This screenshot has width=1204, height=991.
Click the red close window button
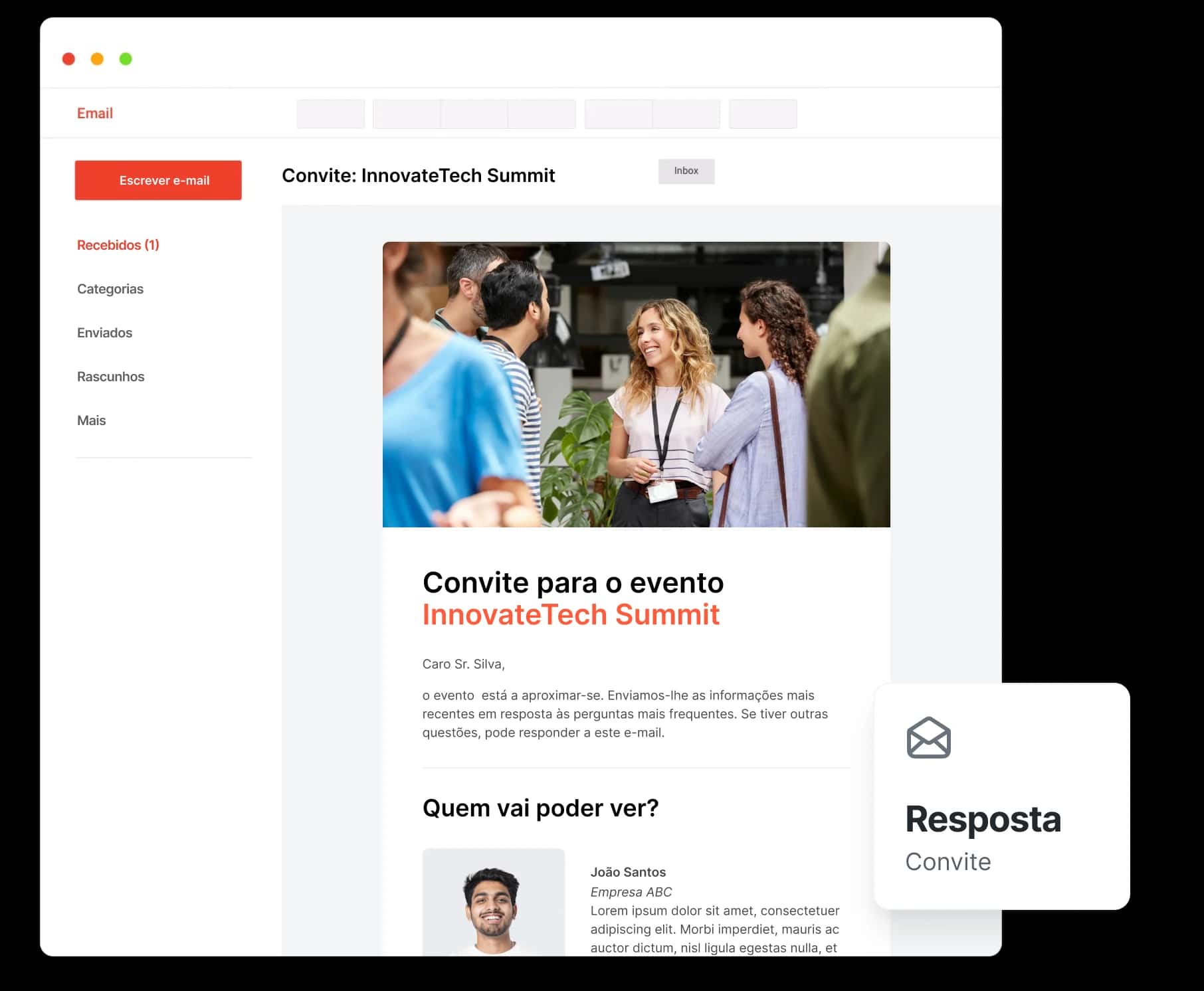[68, 59]
